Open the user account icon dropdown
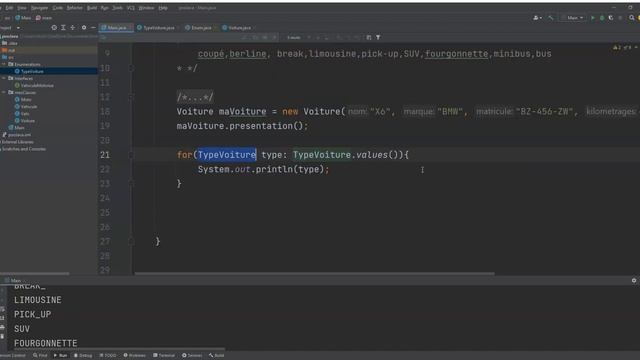The width and height of the screenshot is (640, 360). pos(537,18)
